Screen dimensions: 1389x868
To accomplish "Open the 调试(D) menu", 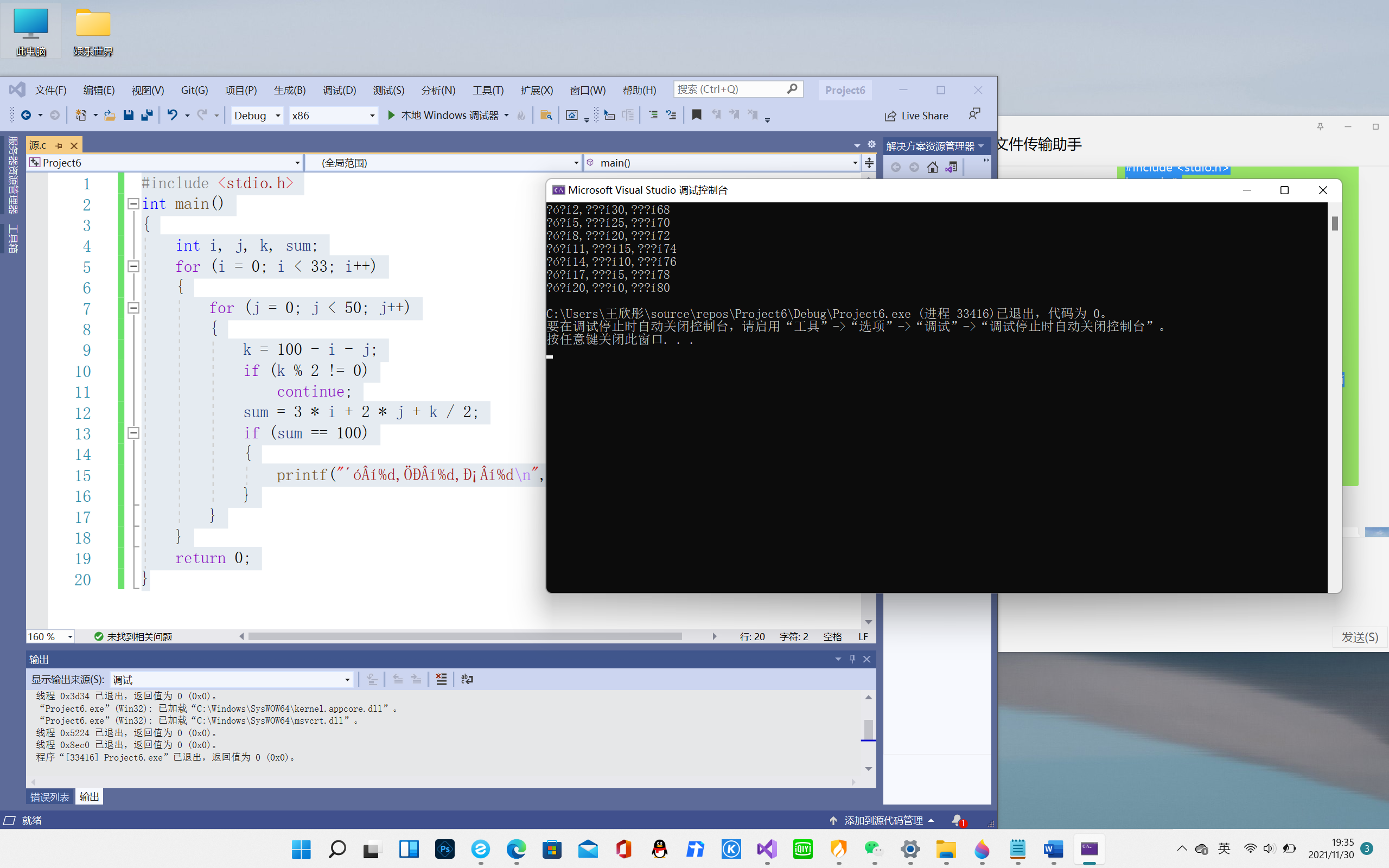I will tap(339, 90).
